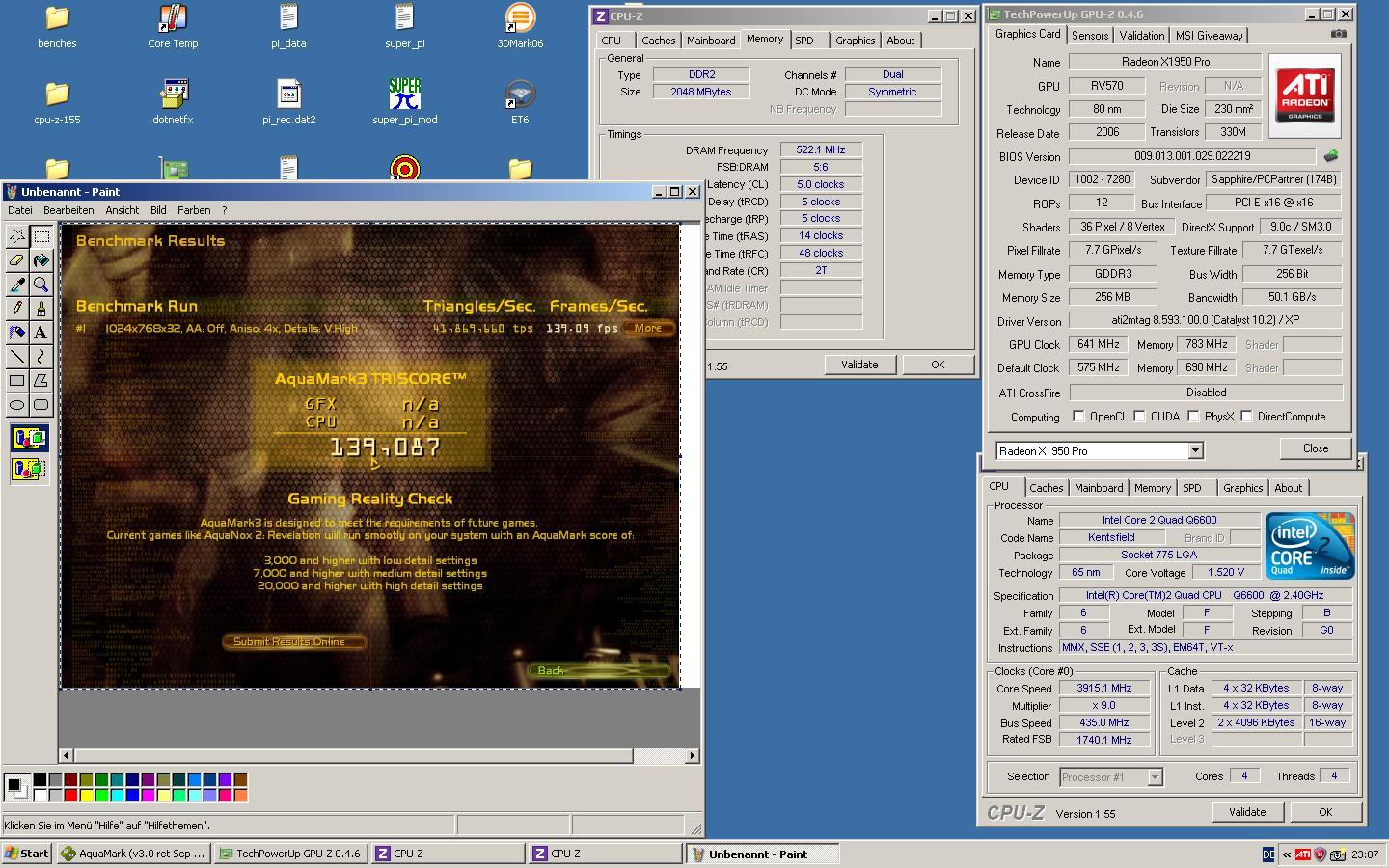Click the ATI tray icon in taskbar

click(1302, 854)
